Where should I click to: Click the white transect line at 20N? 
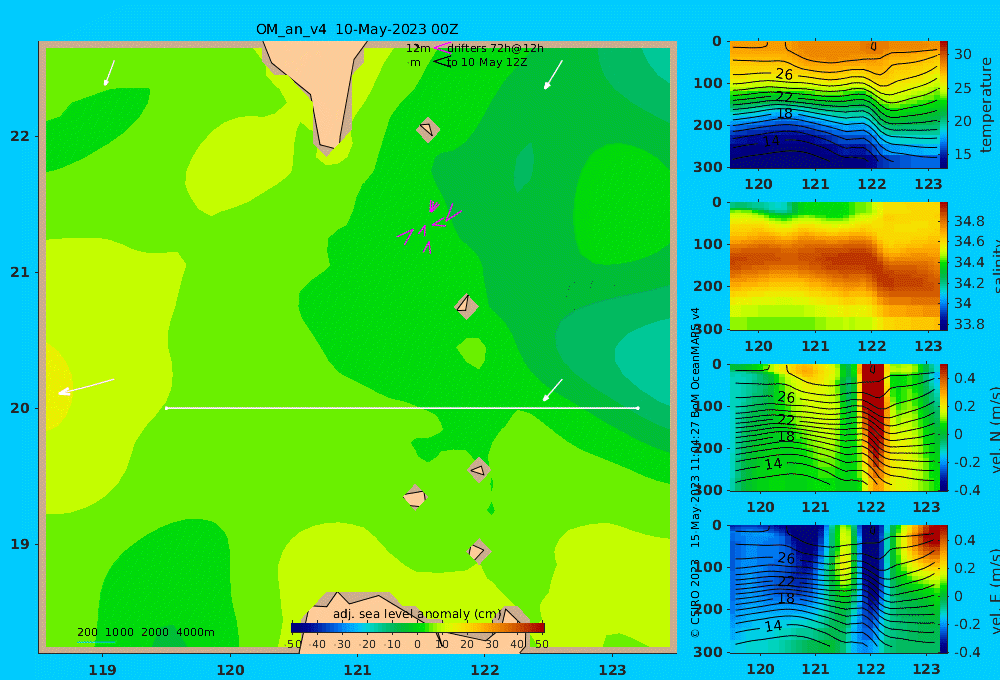402,408
